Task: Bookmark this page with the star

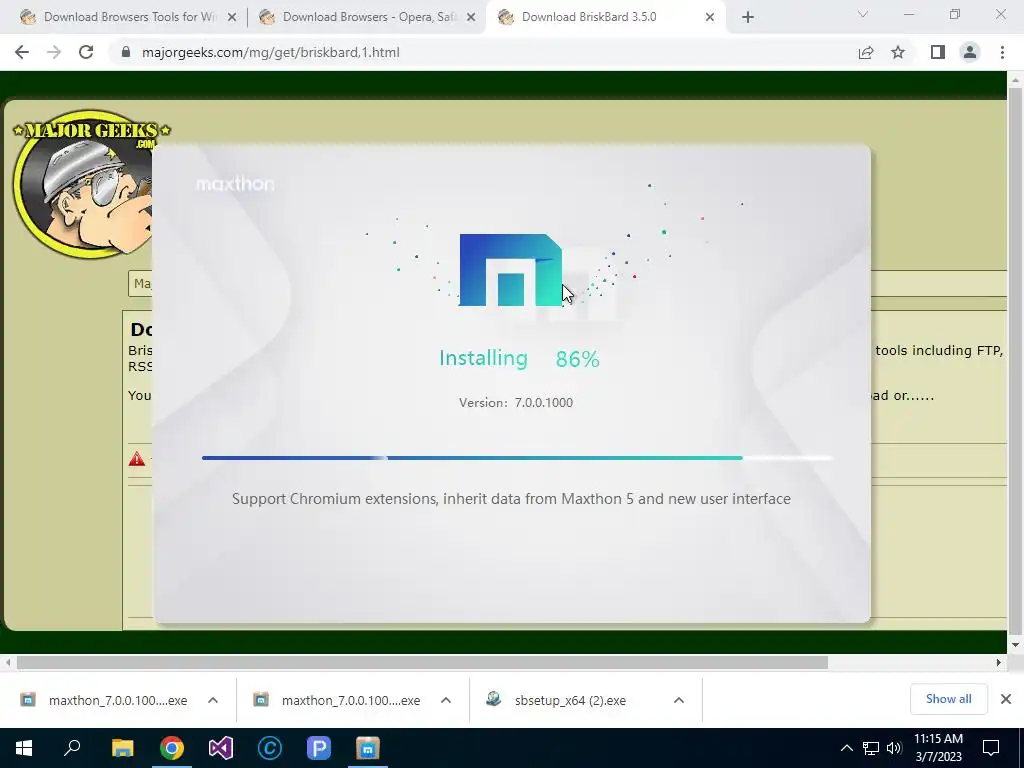Action: tap(898, 52)
